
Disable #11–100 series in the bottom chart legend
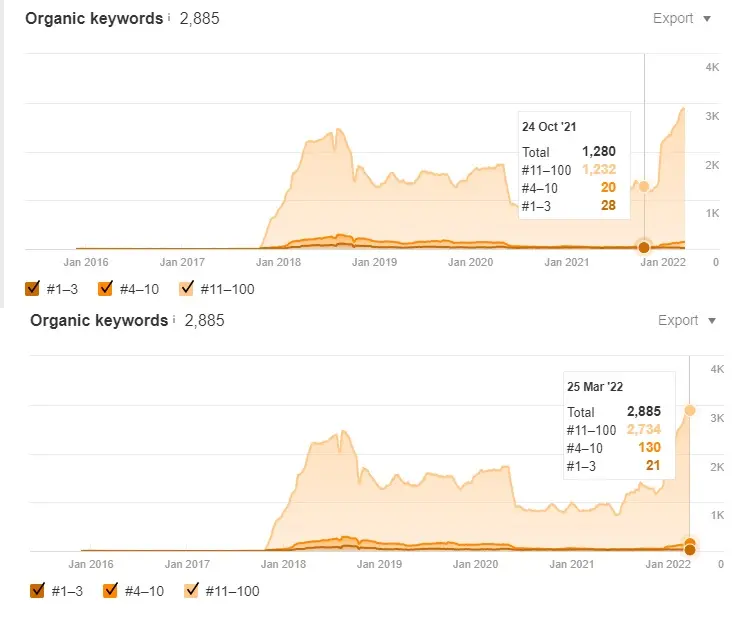click(191, 591)
